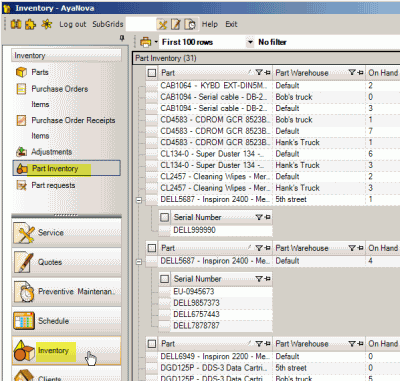Click the Inventory shapes icon
Viewport: 400px width, 381px height.
[24, 351]
